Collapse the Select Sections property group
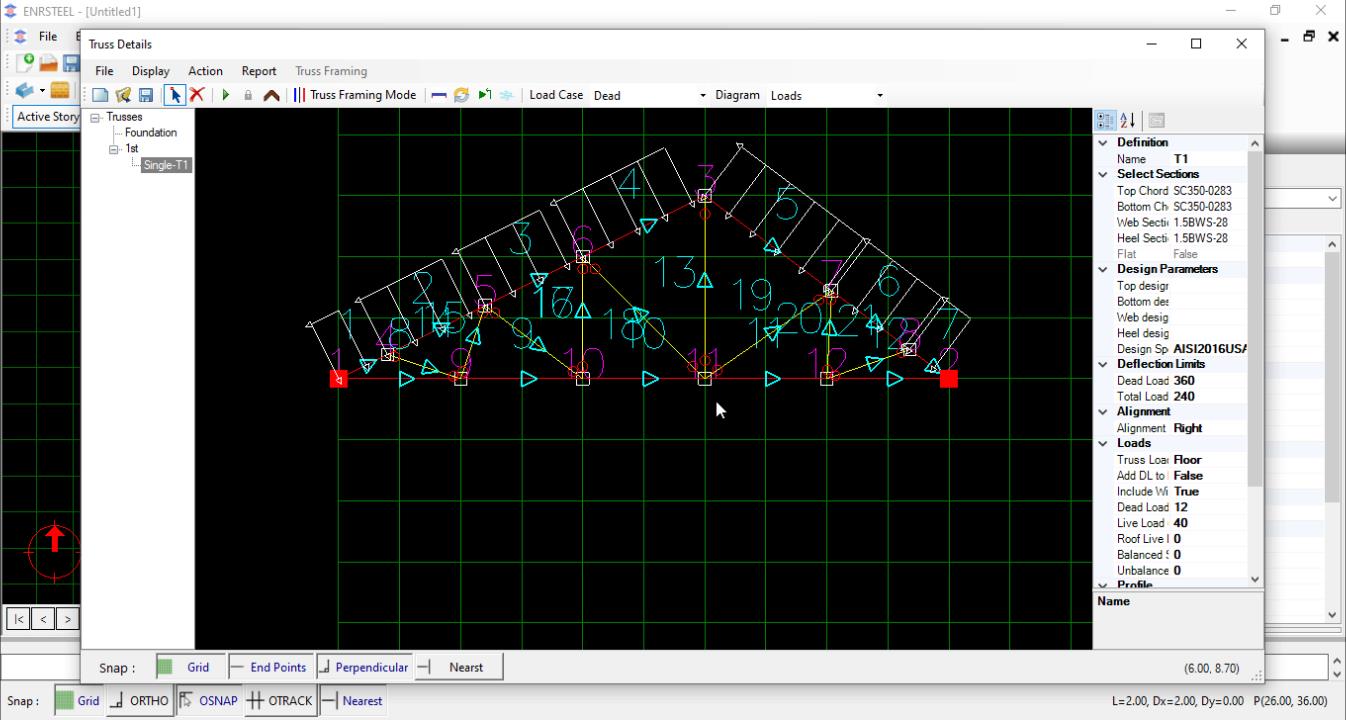Viewport: 1346px width, 720px height. (1103, 174)
